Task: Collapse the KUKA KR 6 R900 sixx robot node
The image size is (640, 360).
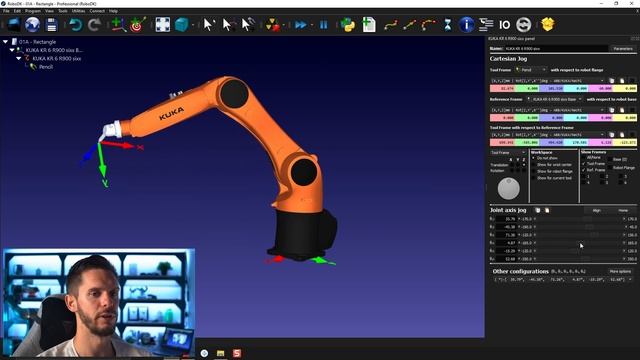Action: click(x=19, y=58)
